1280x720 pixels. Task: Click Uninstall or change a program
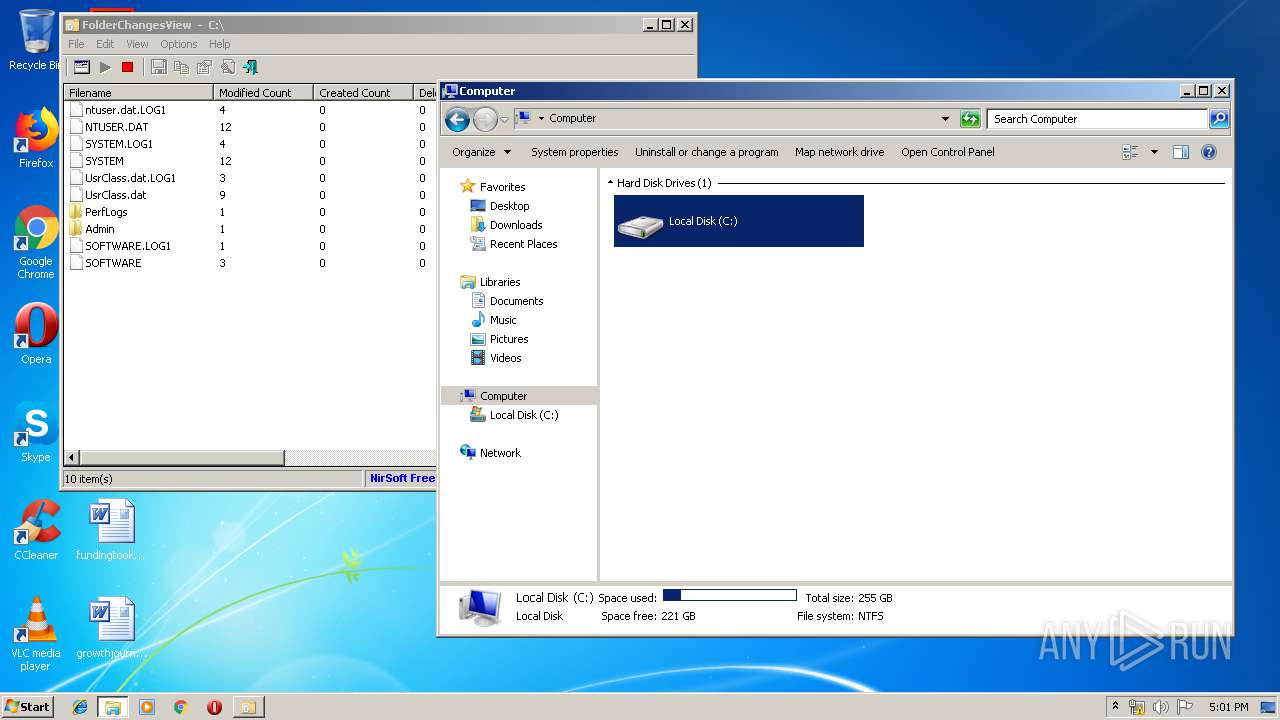(x=706, y=152)
